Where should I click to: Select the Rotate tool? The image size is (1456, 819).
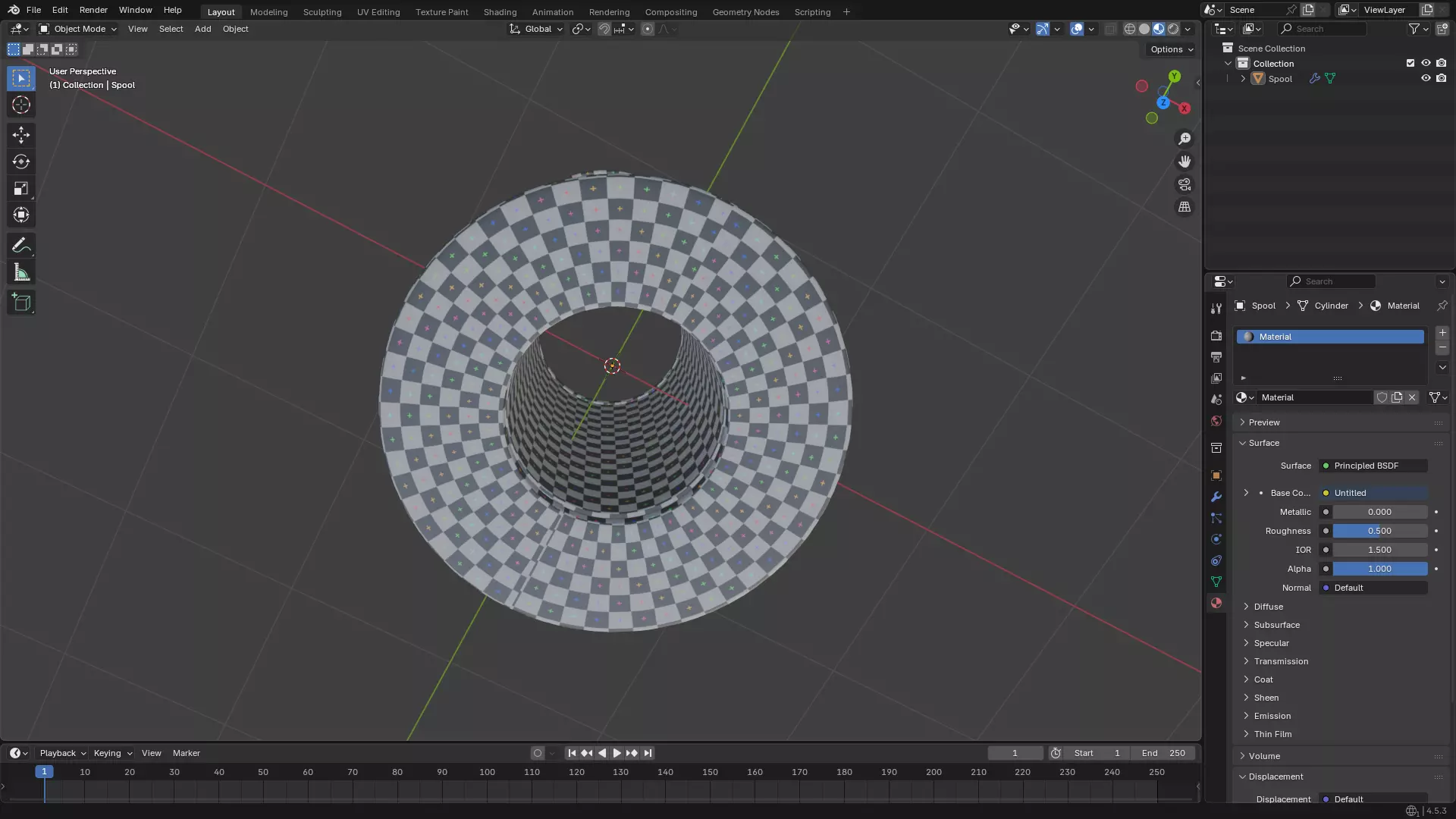pyautogui.click(x=20, y=162)
